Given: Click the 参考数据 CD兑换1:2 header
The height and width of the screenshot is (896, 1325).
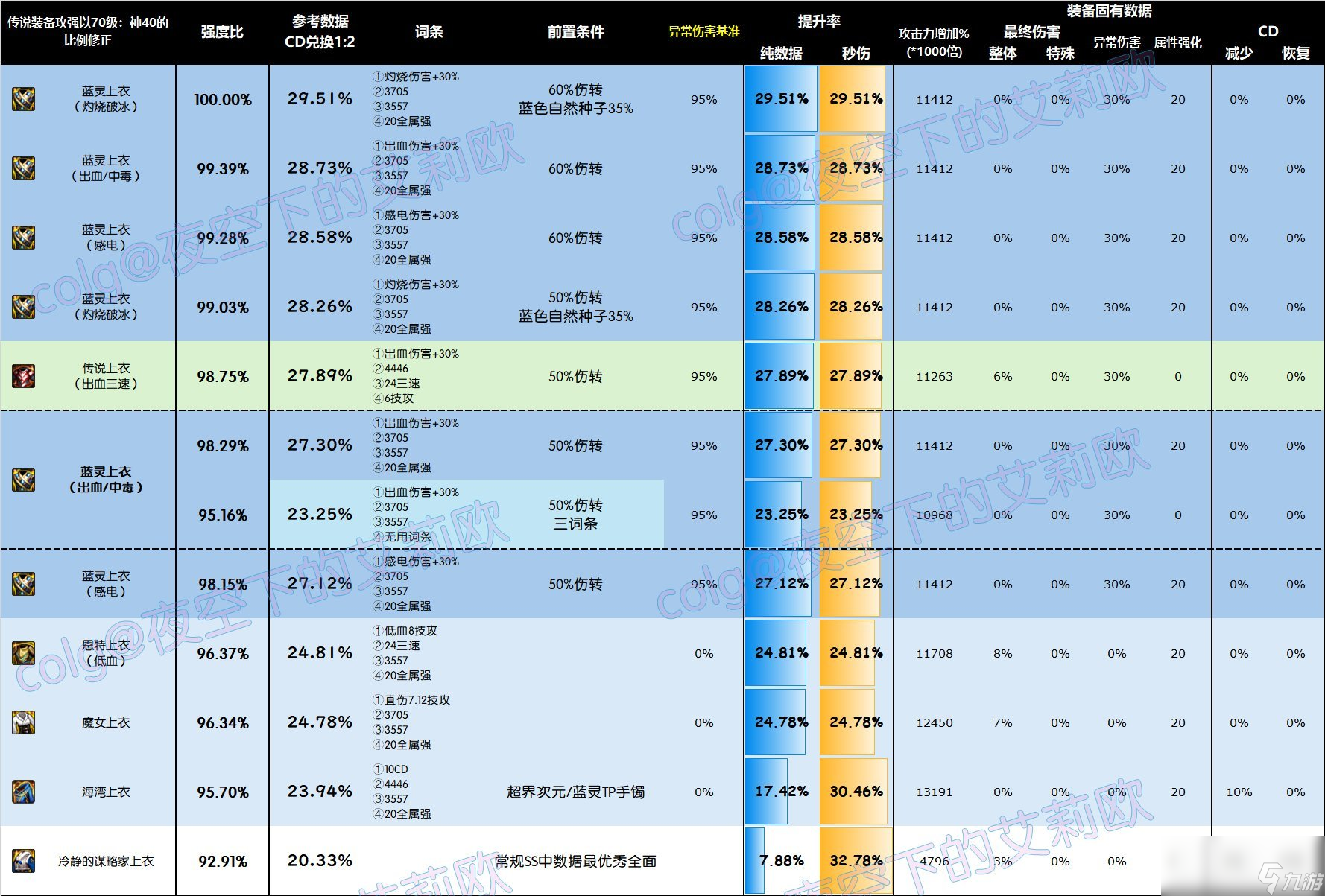Looking at the screenshot, I should click(x=320, y=32).
